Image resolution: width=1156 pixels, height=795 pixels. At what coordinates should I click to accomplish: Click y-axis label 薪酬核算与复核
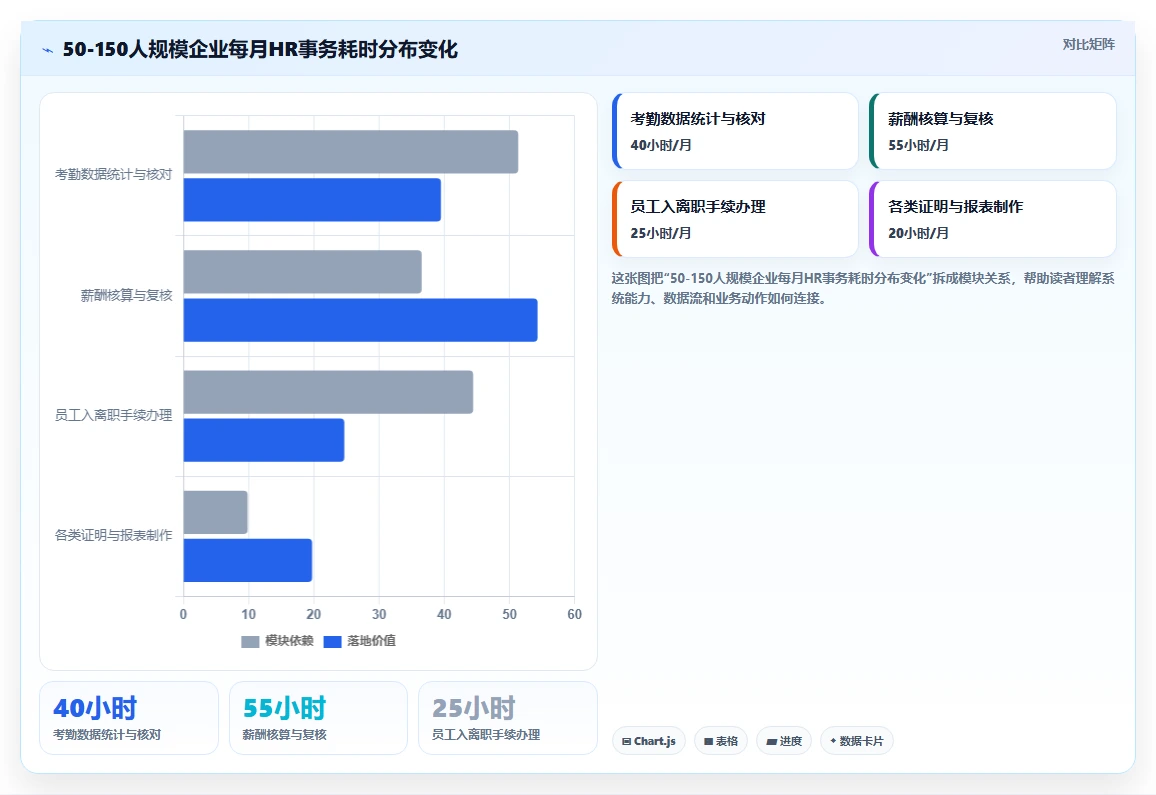pos(126,296)
